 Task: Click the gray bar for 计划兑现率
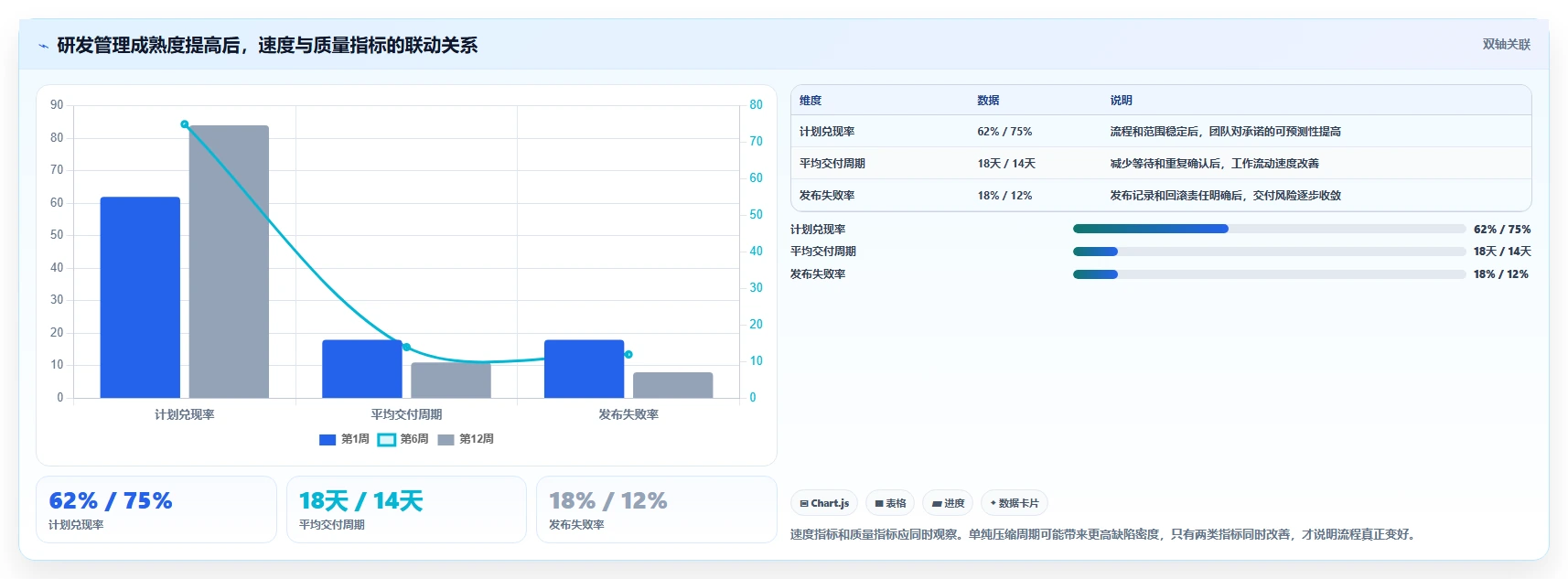(229, 262)
